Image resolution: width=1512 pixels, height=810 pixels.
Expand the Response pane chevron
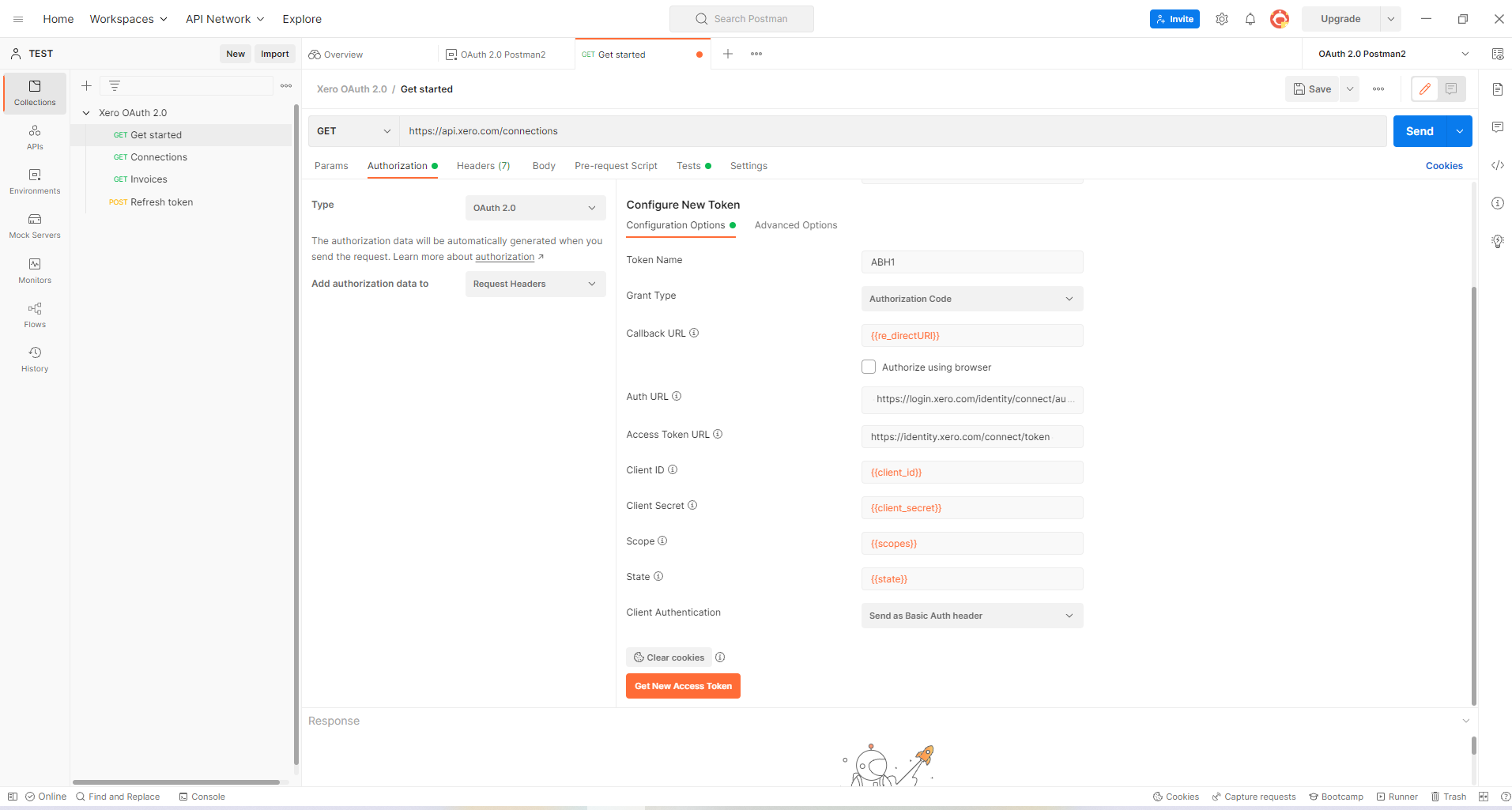coord(1465,721)
